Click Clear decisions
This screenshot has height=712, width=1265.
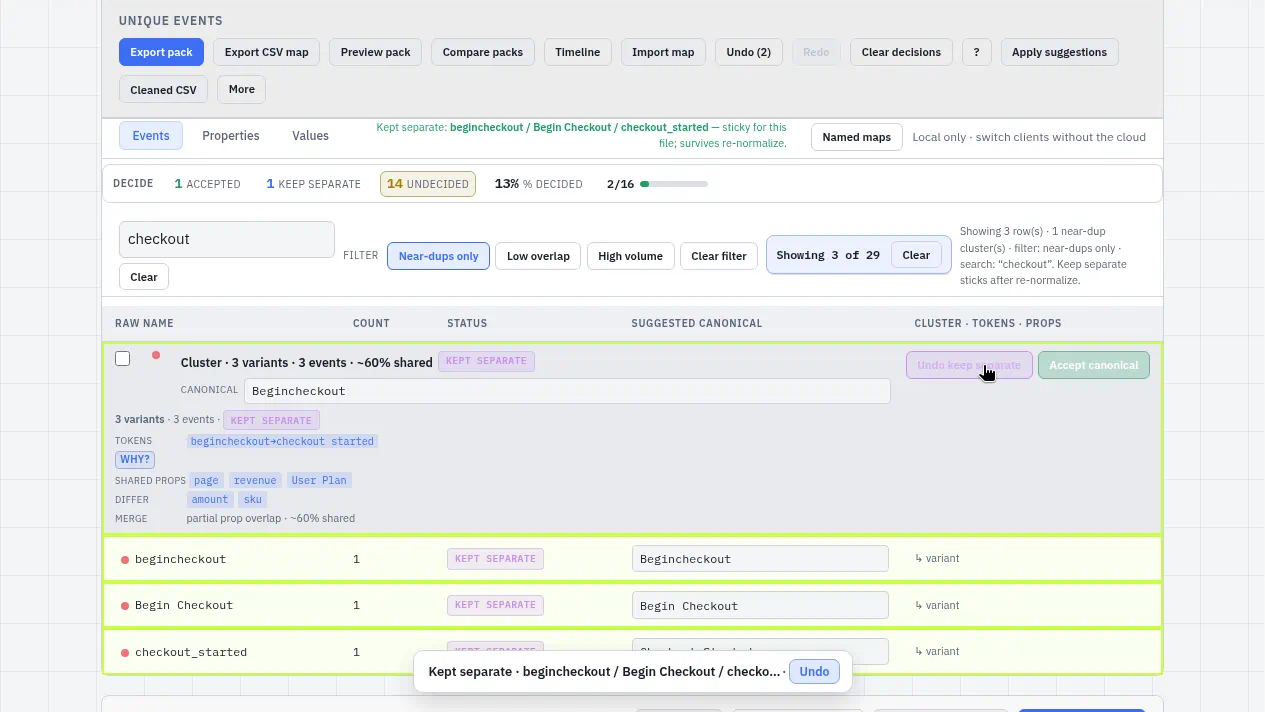click(x=901, y=52)
